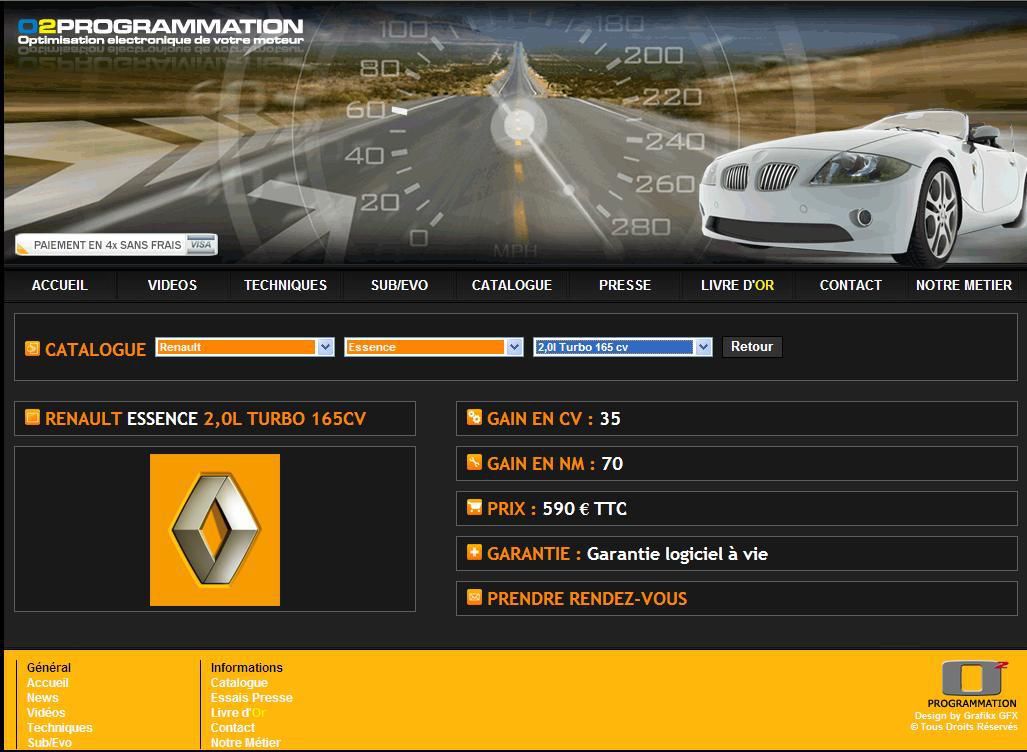Click the wrench icon beside GAIN EN NM
This screenshot has width=1027, height=752.
474,462
